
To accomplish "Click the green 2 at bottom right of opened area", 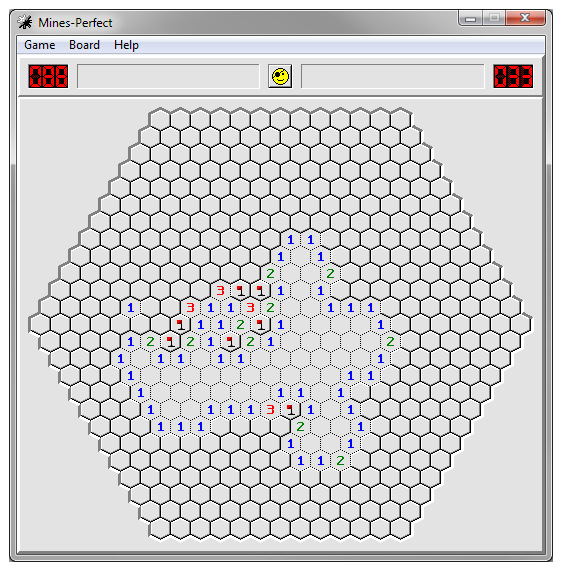I will point(340,461).
